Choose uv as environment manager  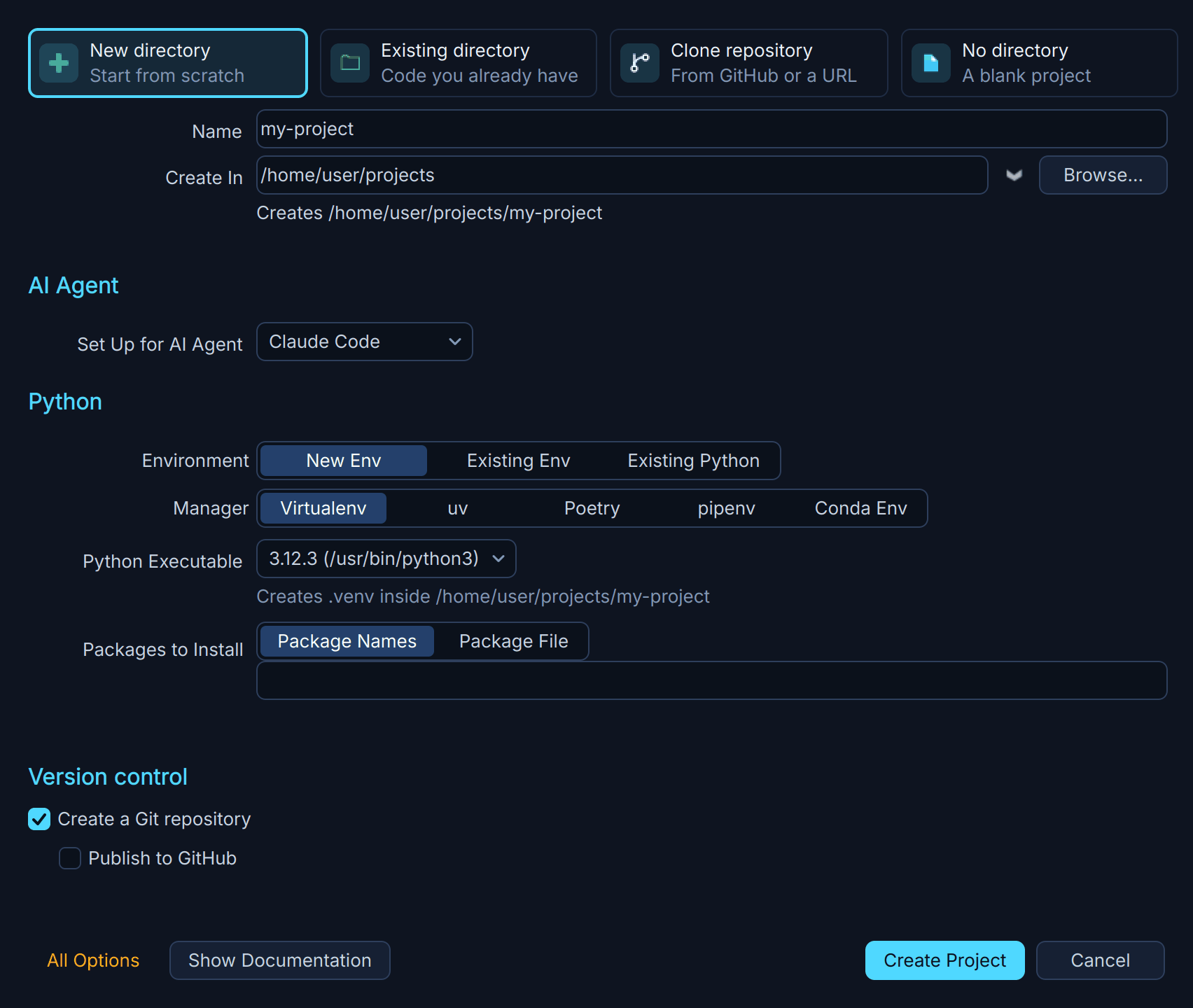[x=458, y=508]
